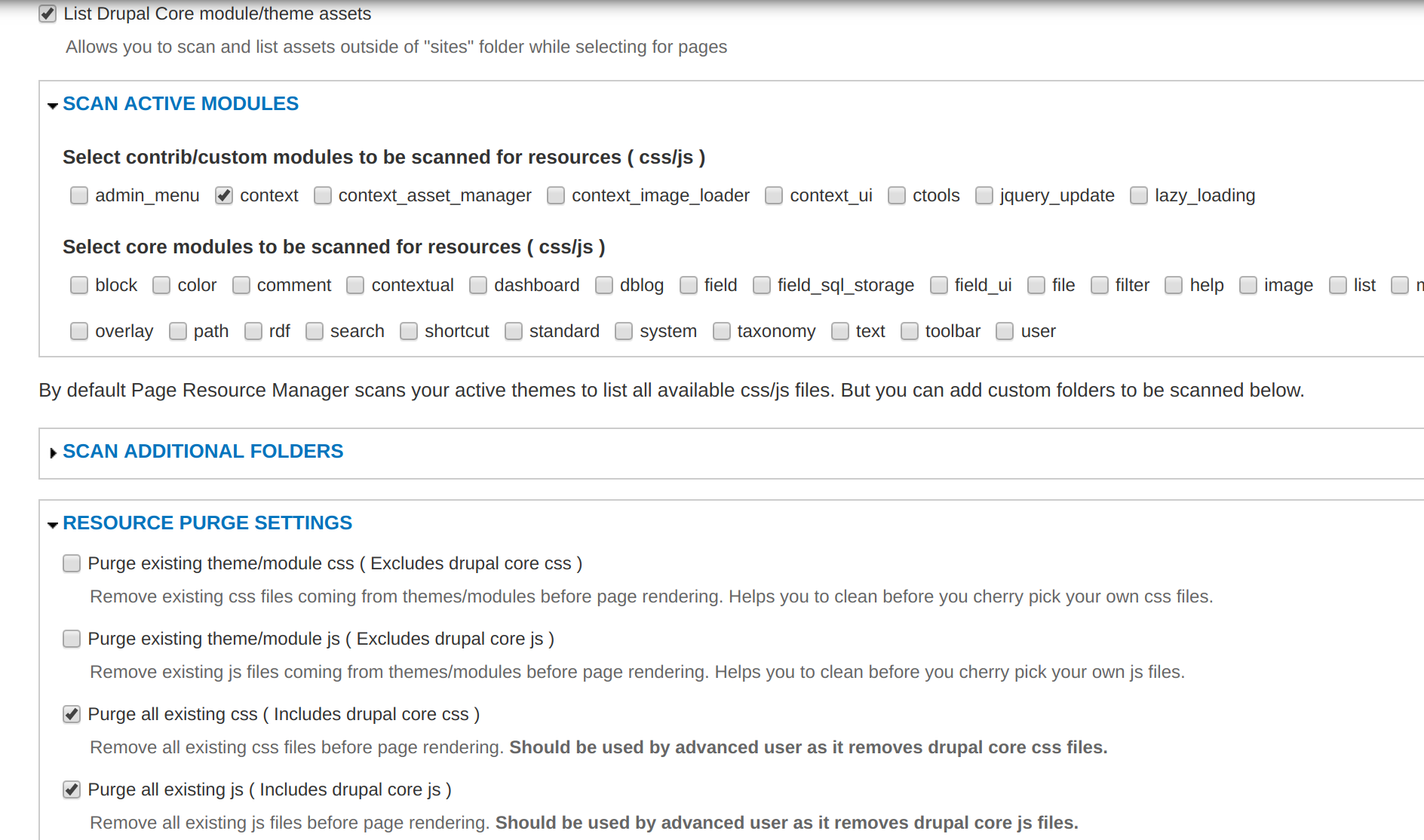Check the toolbar core module
Screen dimensions: 1424x840
coord(910,331)
